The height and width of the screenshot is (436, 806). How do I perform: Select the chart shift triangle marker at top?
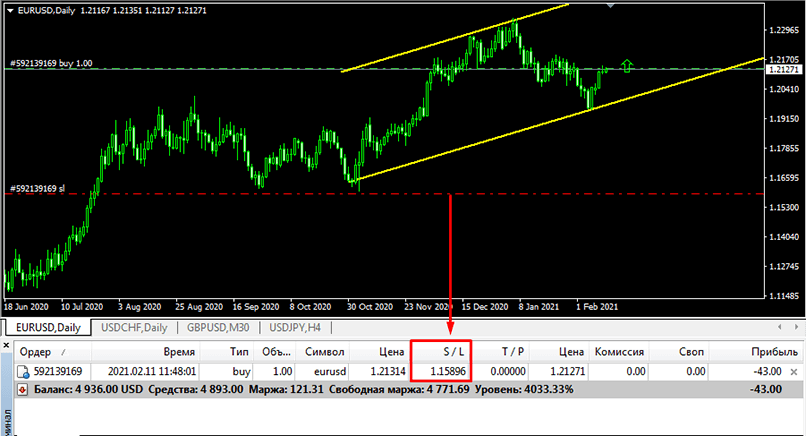point(610,5)
